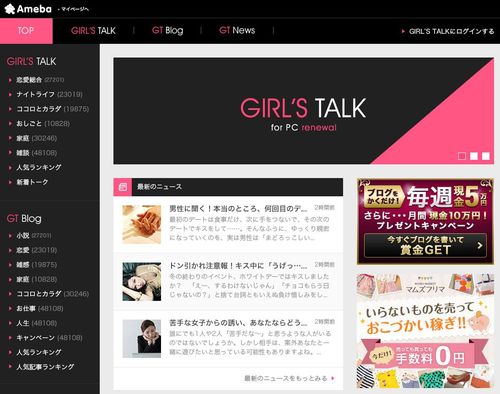Open article 苦手な女子からの誘い
The height and width of the screenshot is (394, 500).
pos(238,323)
